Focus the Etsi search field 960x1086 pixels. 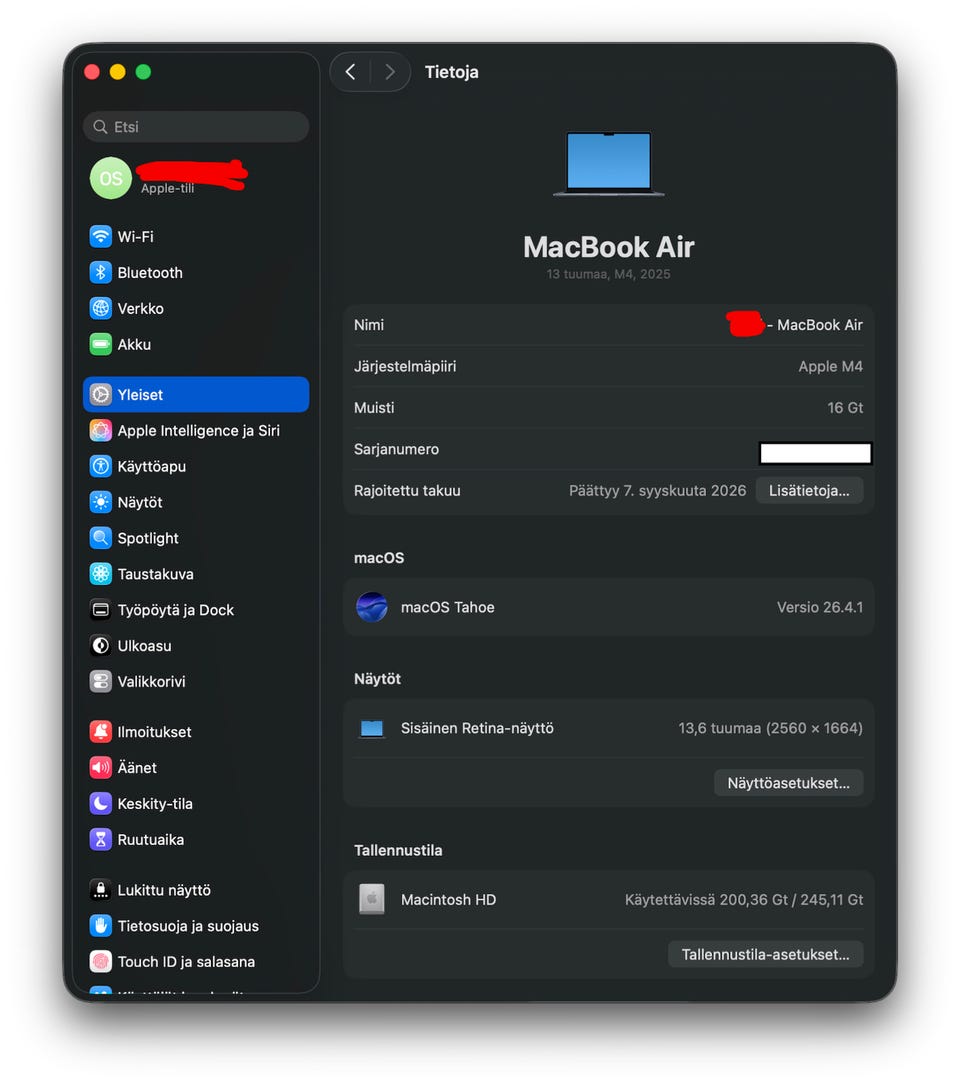point(196,127)
